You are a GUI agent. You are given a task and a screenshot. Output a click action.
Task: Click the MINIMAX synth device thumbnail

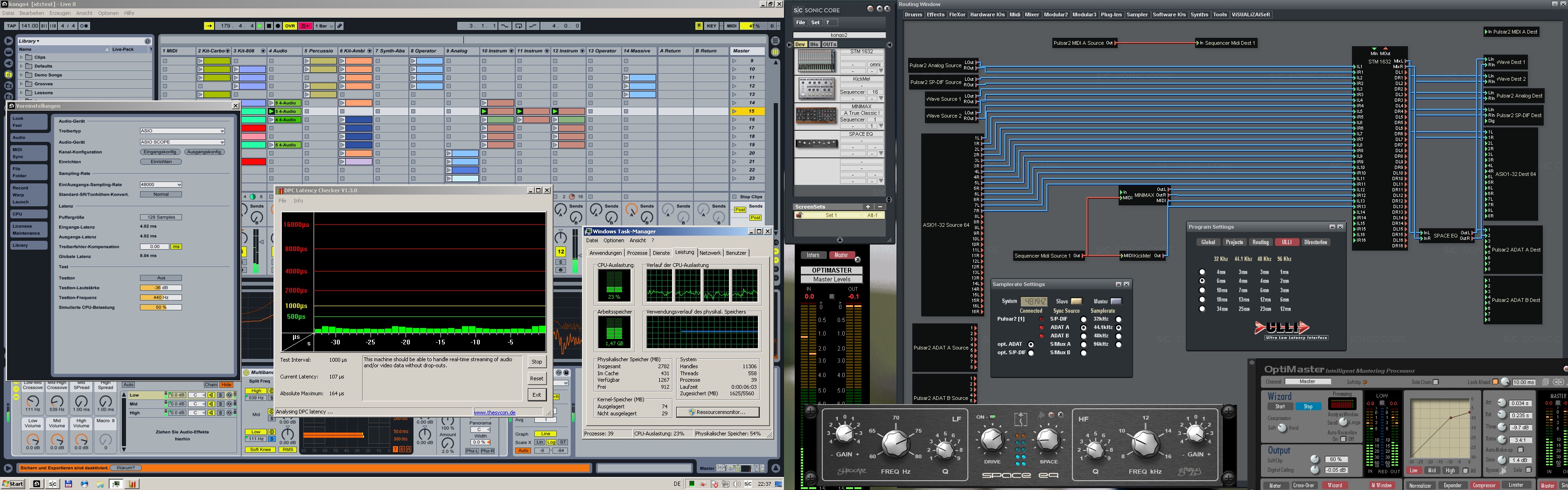tap(816, 115)
